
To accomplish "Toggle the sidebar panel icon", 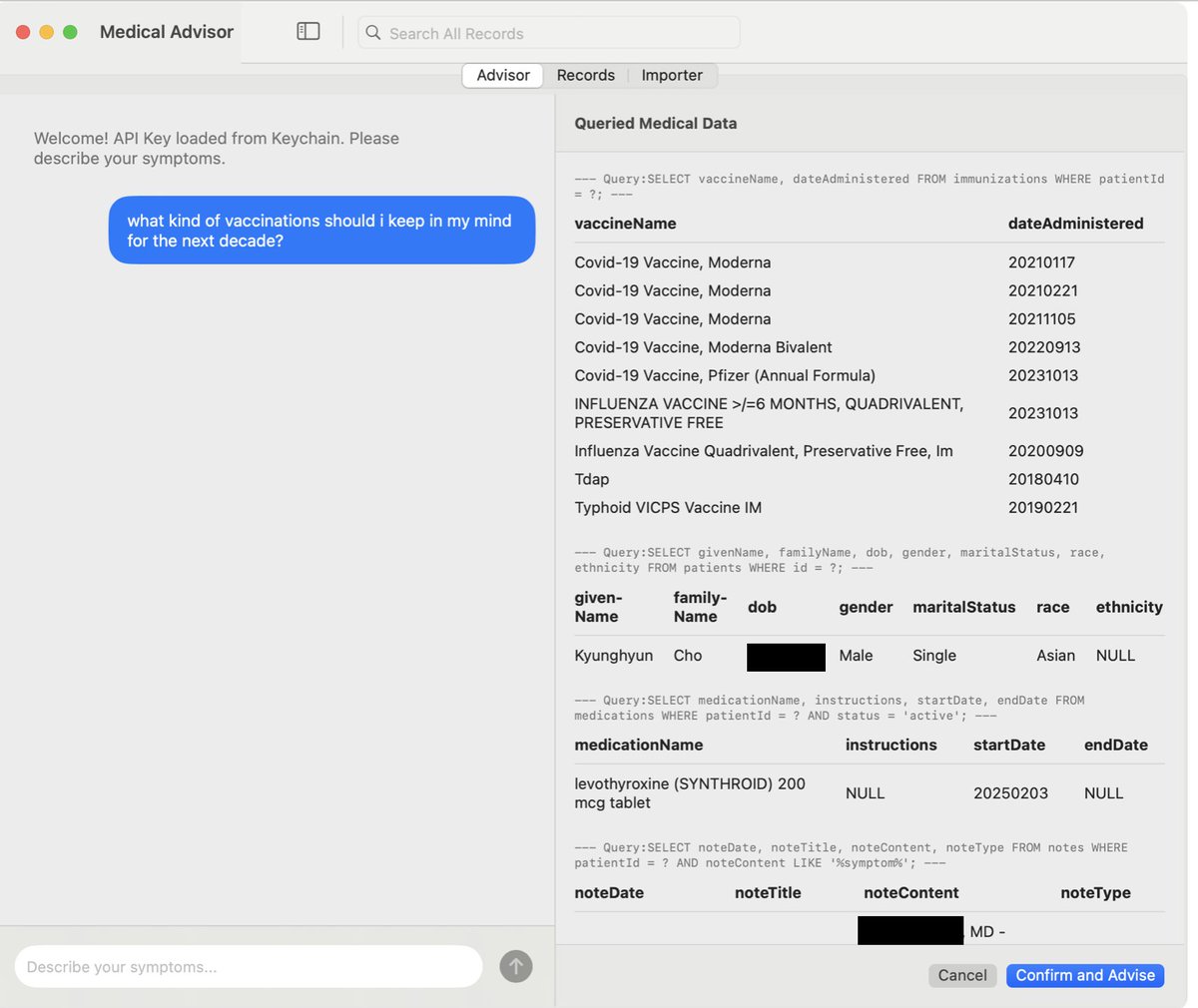I will pyautogui.click(x=308, y=32).
